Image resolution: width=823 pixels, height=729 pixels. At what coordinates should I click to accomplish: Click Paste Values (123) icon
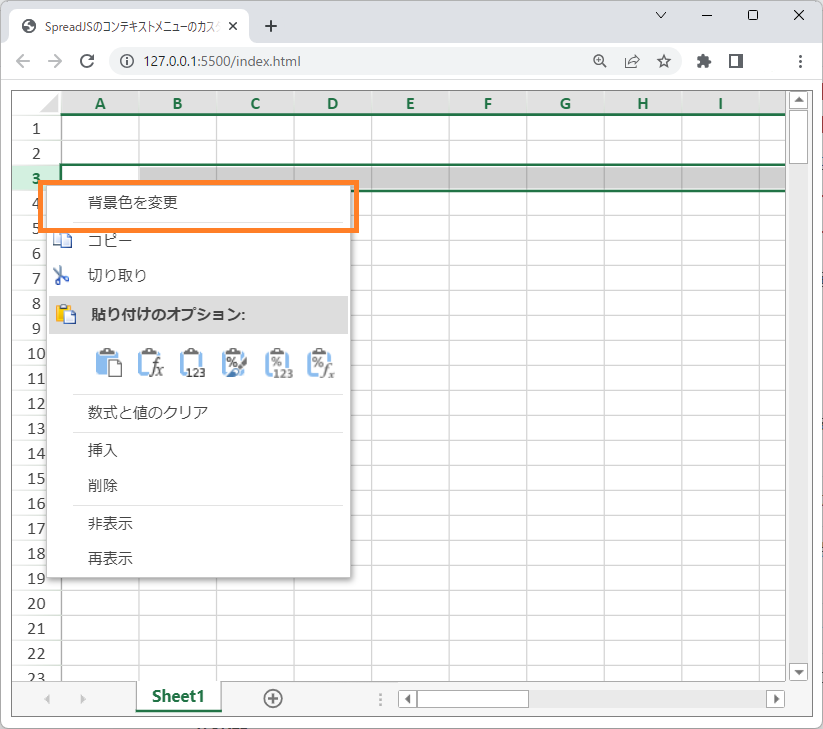click(x=193, y=363)
